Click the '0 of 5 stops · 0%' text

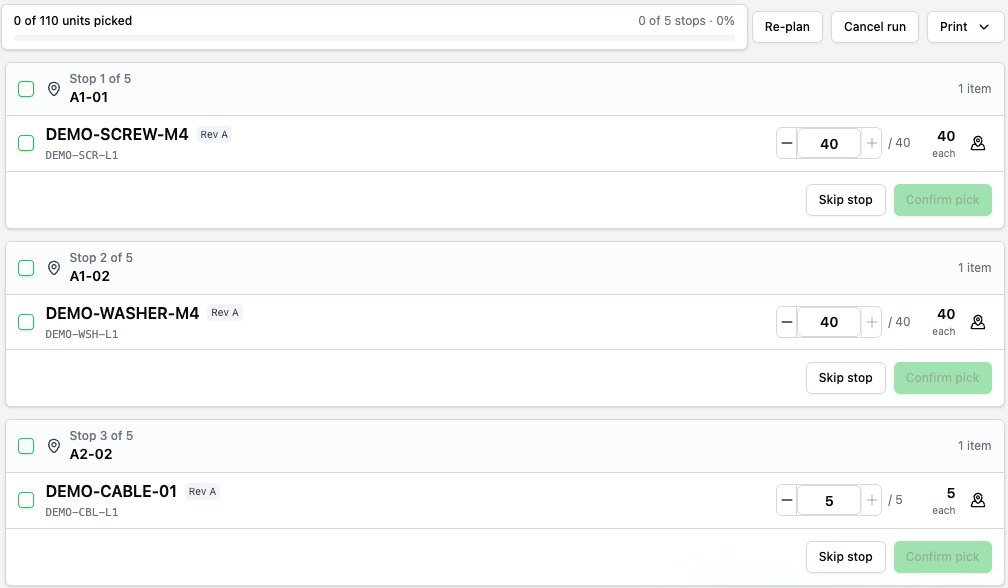pos(686,21)
